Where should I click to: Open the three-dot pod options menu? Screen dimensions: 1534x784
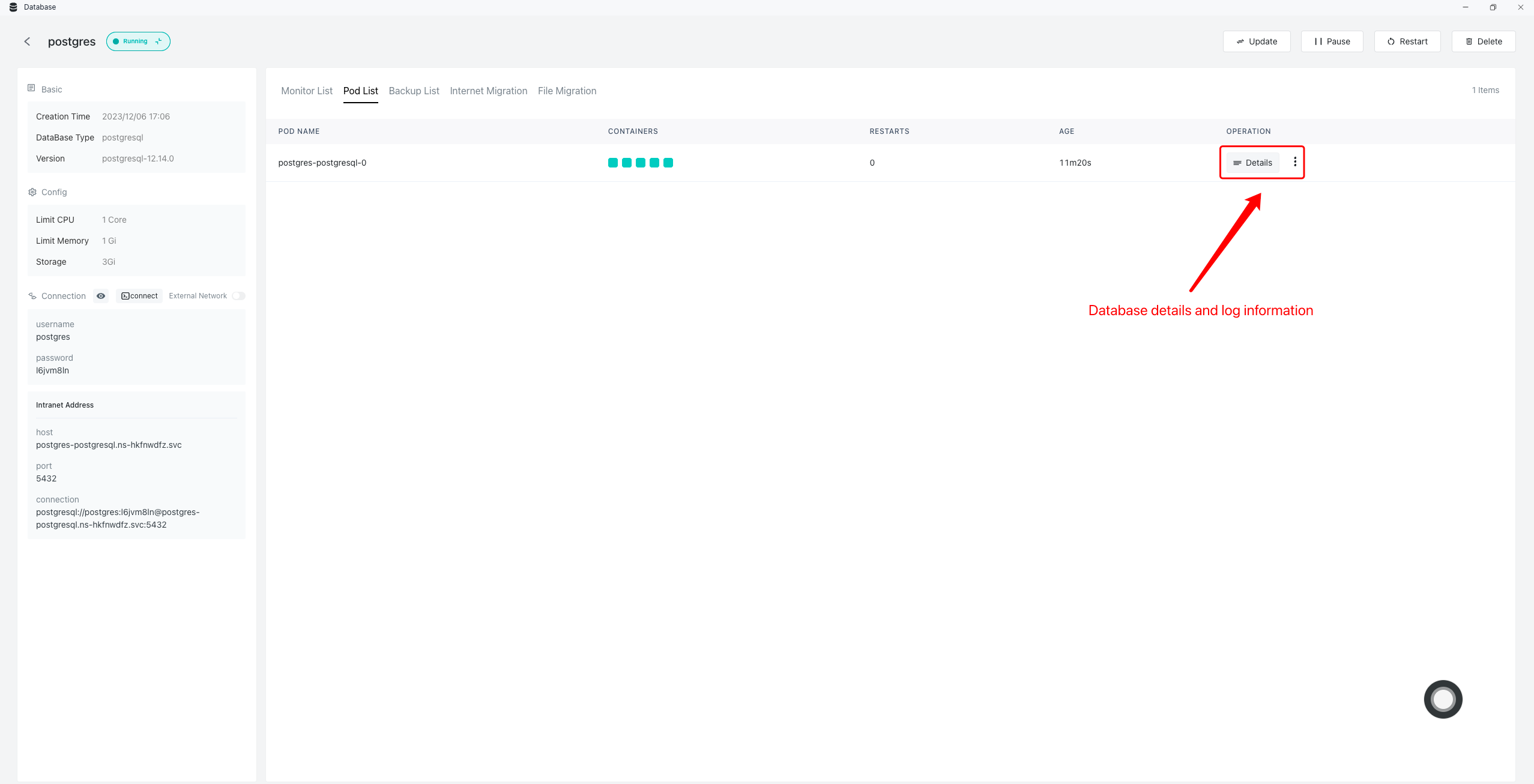pyautogui.click(x=1295, y=162)
